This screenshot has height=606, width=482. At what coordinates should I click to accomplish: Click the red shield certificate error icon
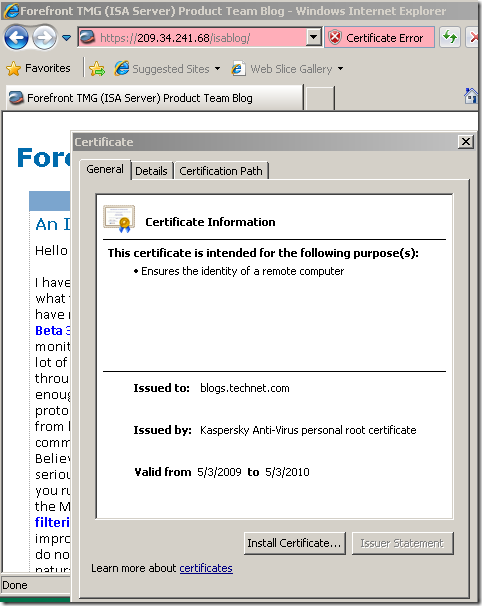(335, 37)
